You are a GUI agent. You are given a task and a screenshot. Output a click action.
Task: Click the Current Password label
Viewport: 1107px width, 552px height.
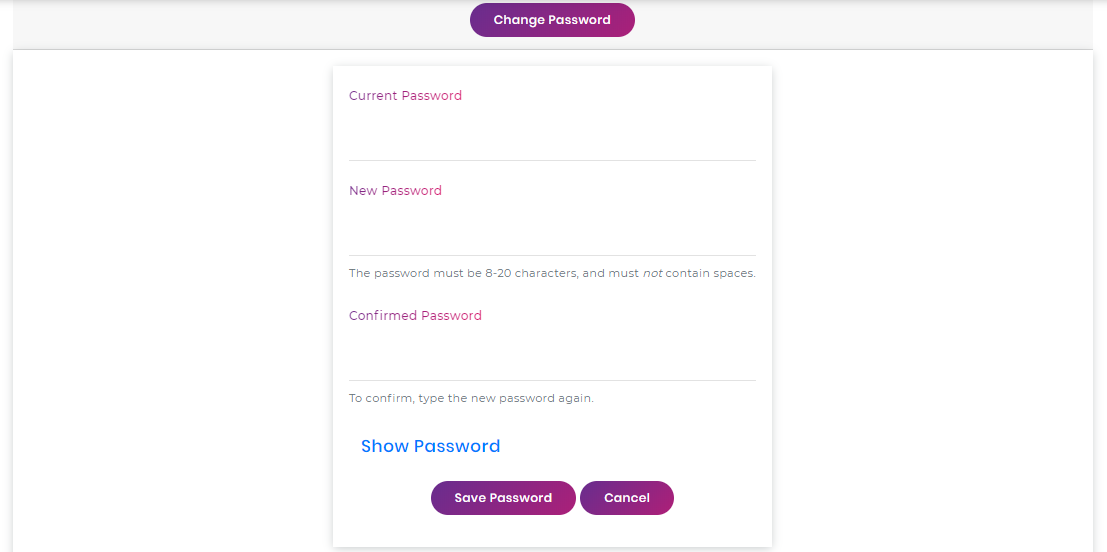click(405, 95)
